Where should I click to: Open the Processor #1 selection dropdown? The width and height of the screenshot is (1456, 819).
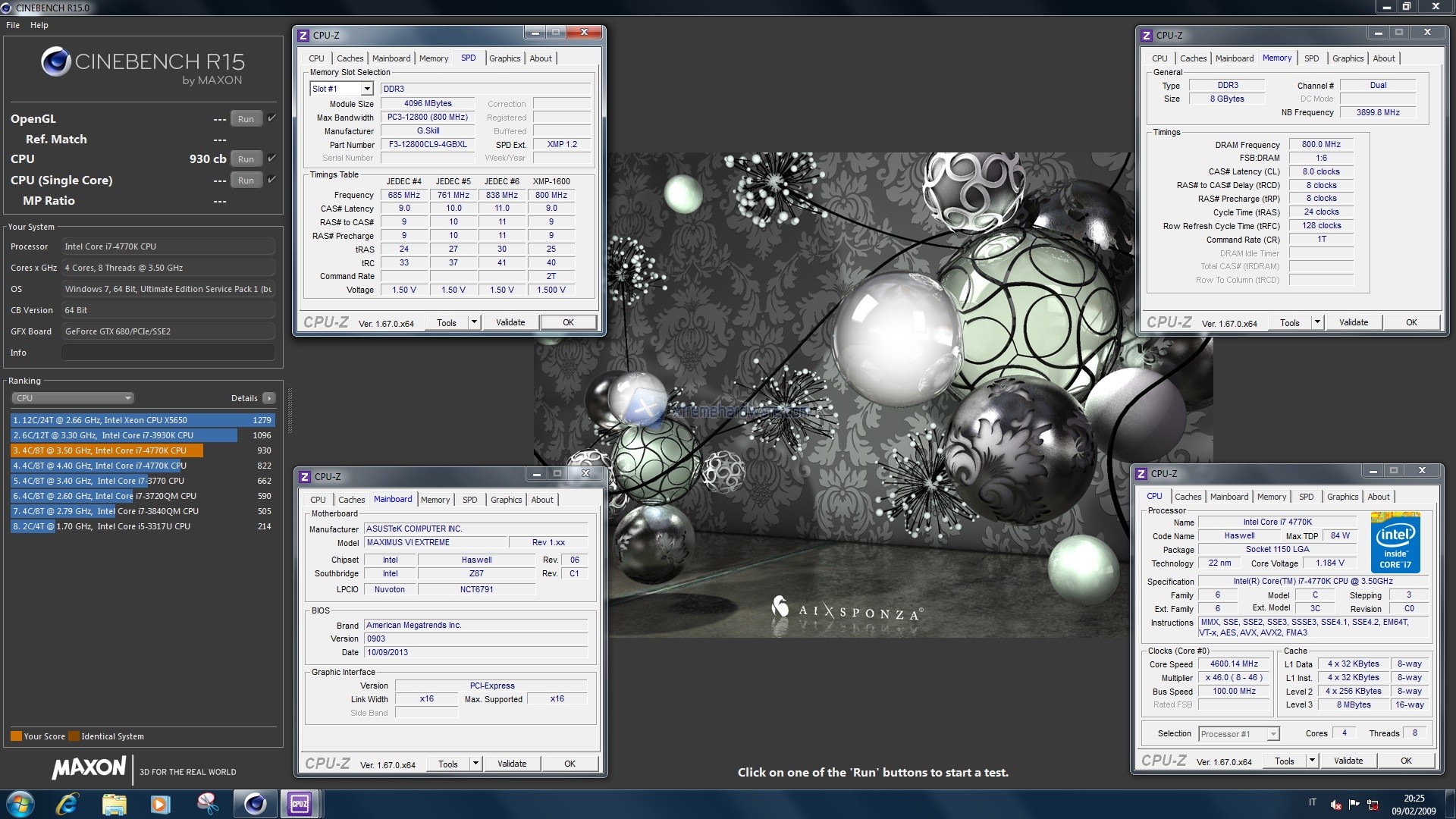(1273, 734)
